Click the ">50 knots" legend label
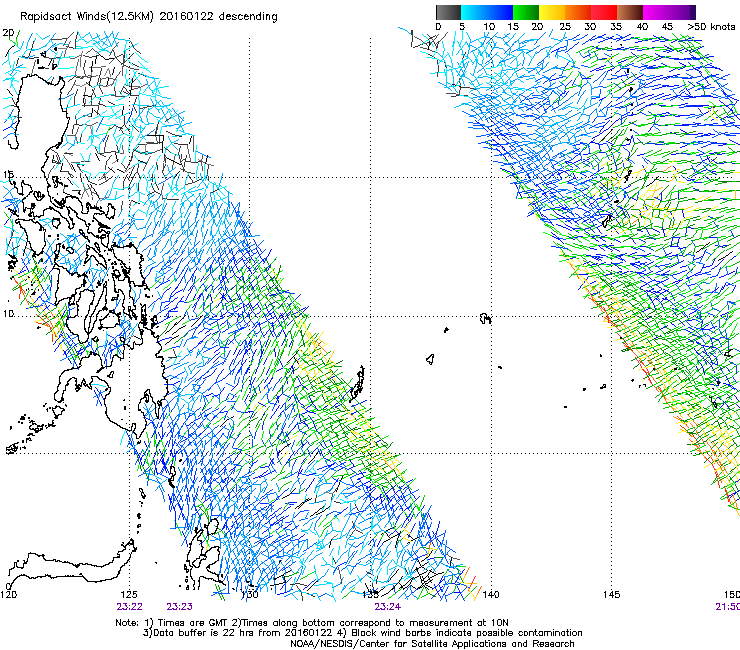 (x=711, y=26)
